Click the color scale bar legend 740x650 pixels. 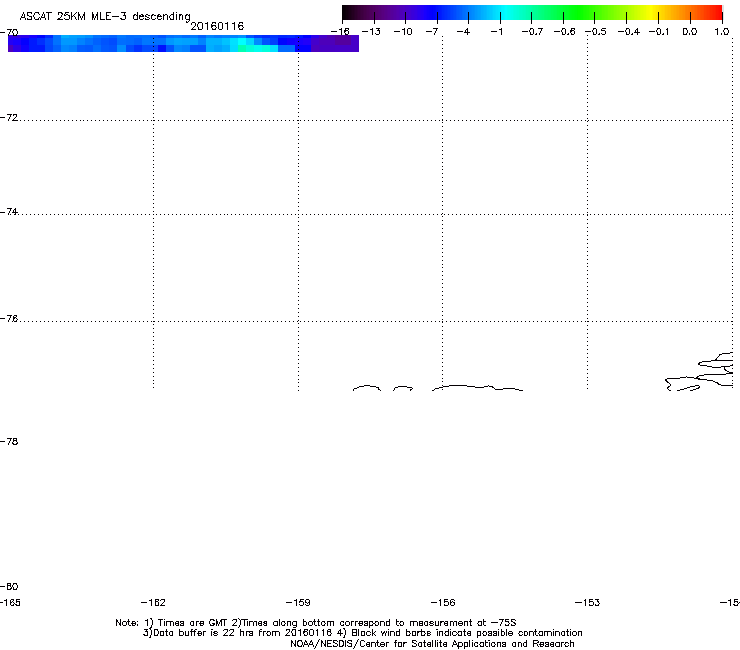click(x=532, y=12)
